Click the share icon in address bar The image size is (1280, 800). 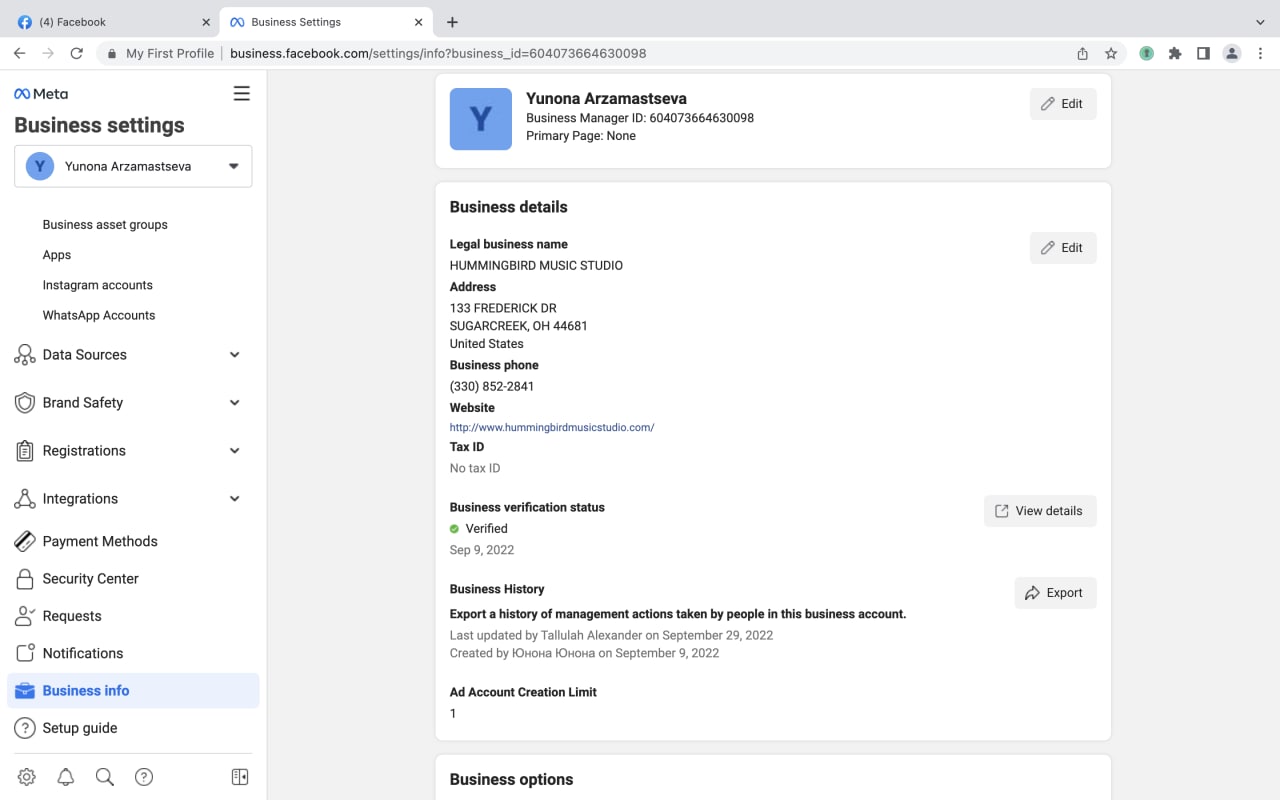(x=1083, y=53)
